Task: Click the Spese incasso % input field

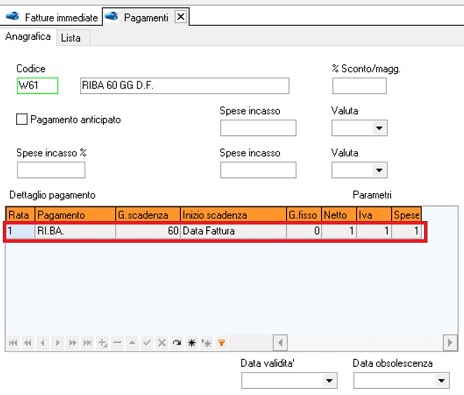Action: [x=51, y=170]
